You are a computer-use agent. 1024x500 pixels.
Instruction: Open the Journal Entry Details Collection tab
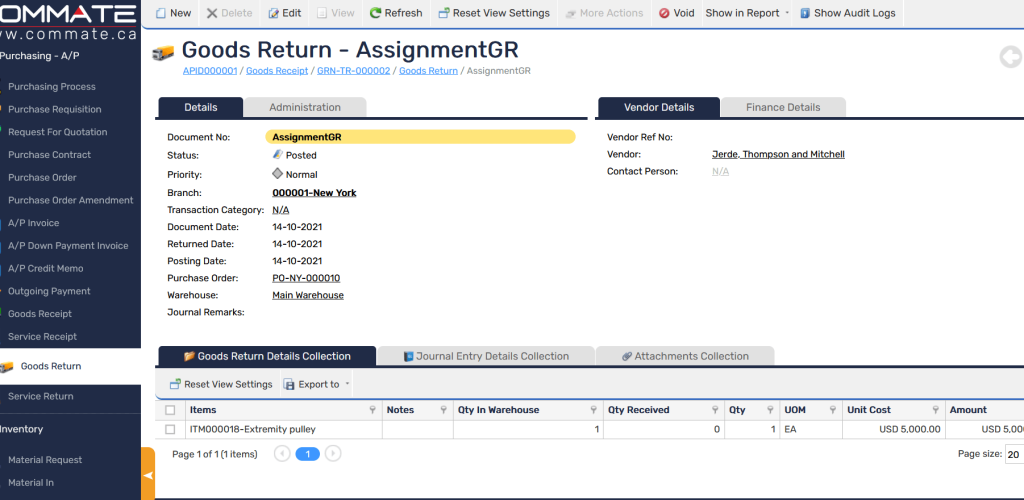(x=485, y=356)
